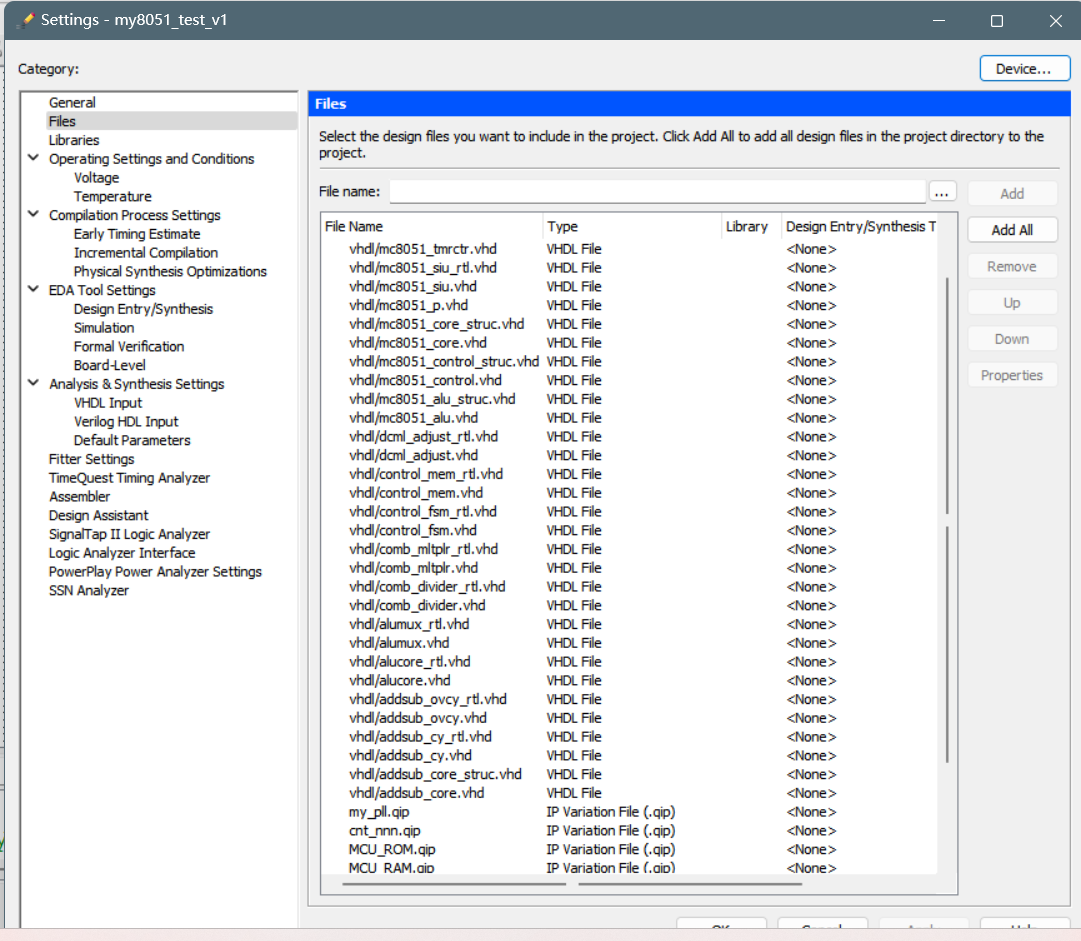Select file vhdl/control_fsm_rtl.vhd
The width and height of the screenshot is (1081, 941).
pos(423,512)
